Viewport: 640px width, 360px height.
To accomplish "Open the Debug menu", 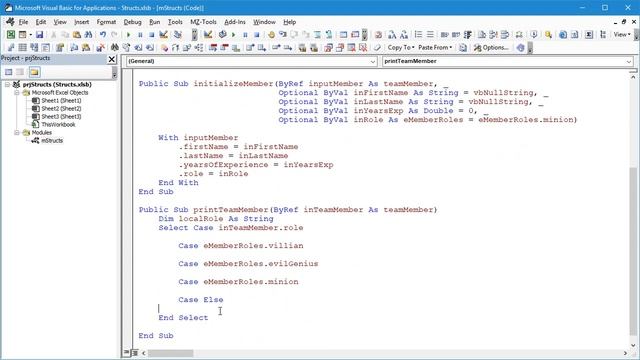I will click(x=132, y=22).
